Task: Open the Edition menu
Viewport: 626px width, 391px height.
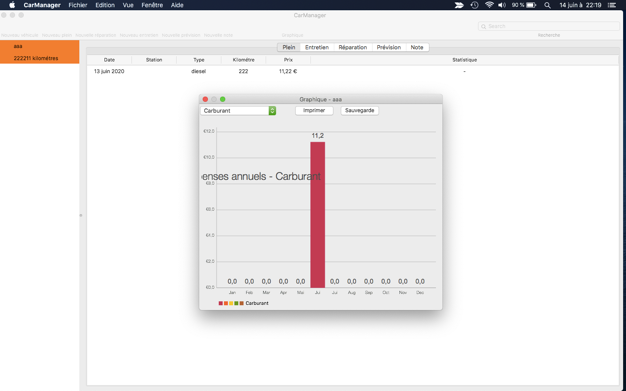Action: point(105,5)
